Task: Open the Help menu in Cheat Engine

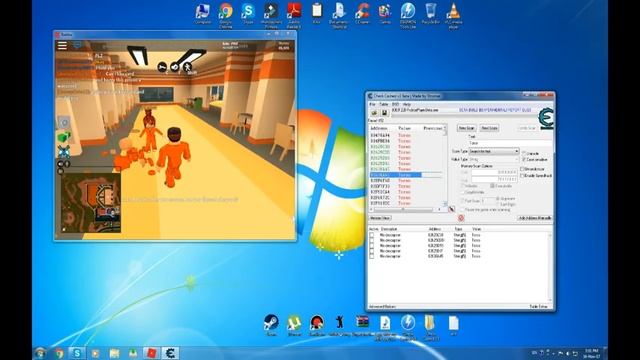Action: tap(407, 104)
